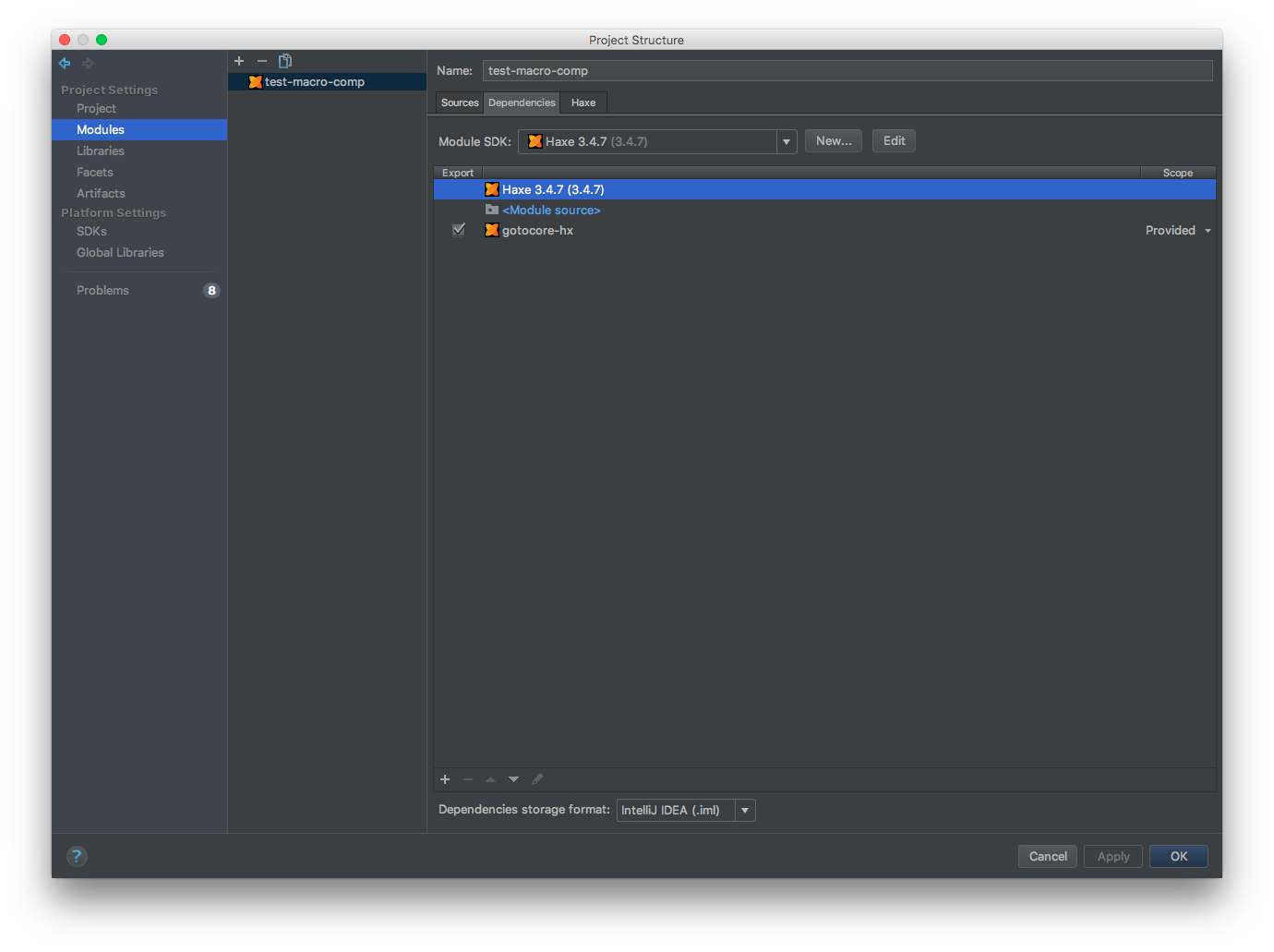1274x952 pixels.
Task: Click the copy module icon
Action: click(x=284, y=61)
